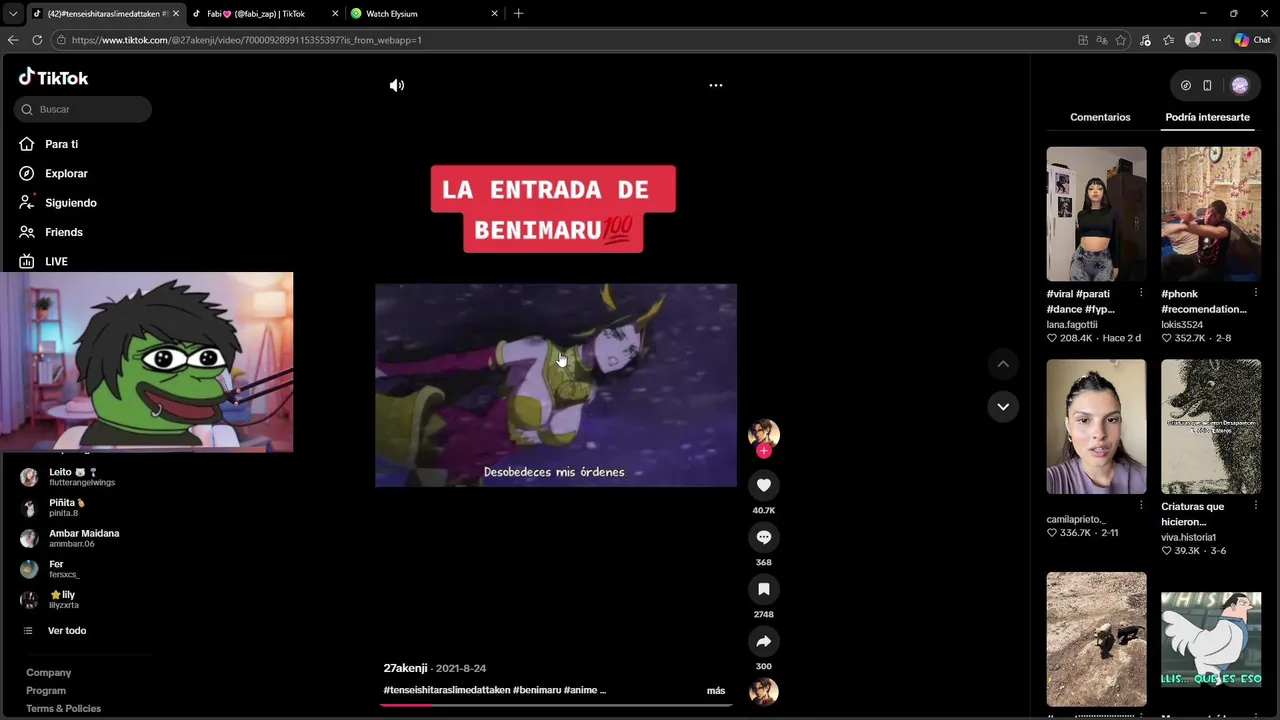Screen dimensions: 1280x720
Task: Reload the current page
Action: [37, 40]
